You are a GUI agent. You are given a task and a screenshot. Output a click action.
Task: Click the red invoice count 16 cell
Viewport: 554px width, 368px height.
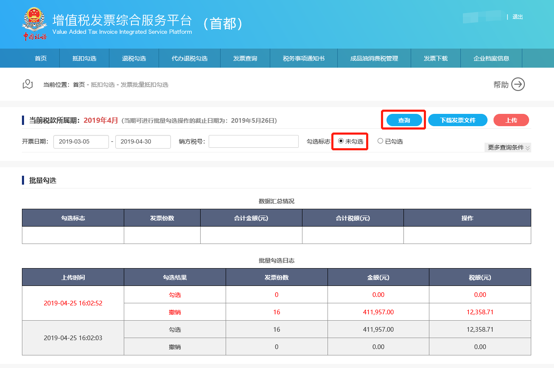coord(276,312)
